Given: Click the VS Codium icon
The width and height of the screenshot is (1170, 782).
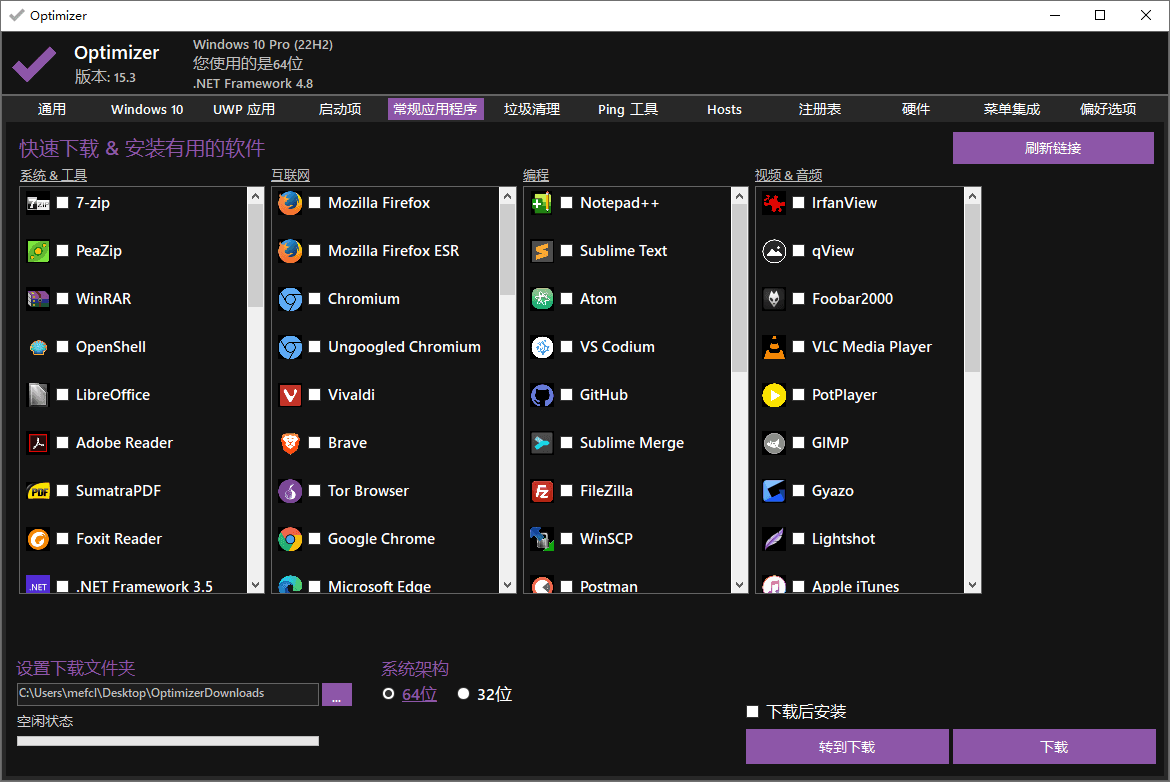Looking at the screenshot, I should 542,347.
